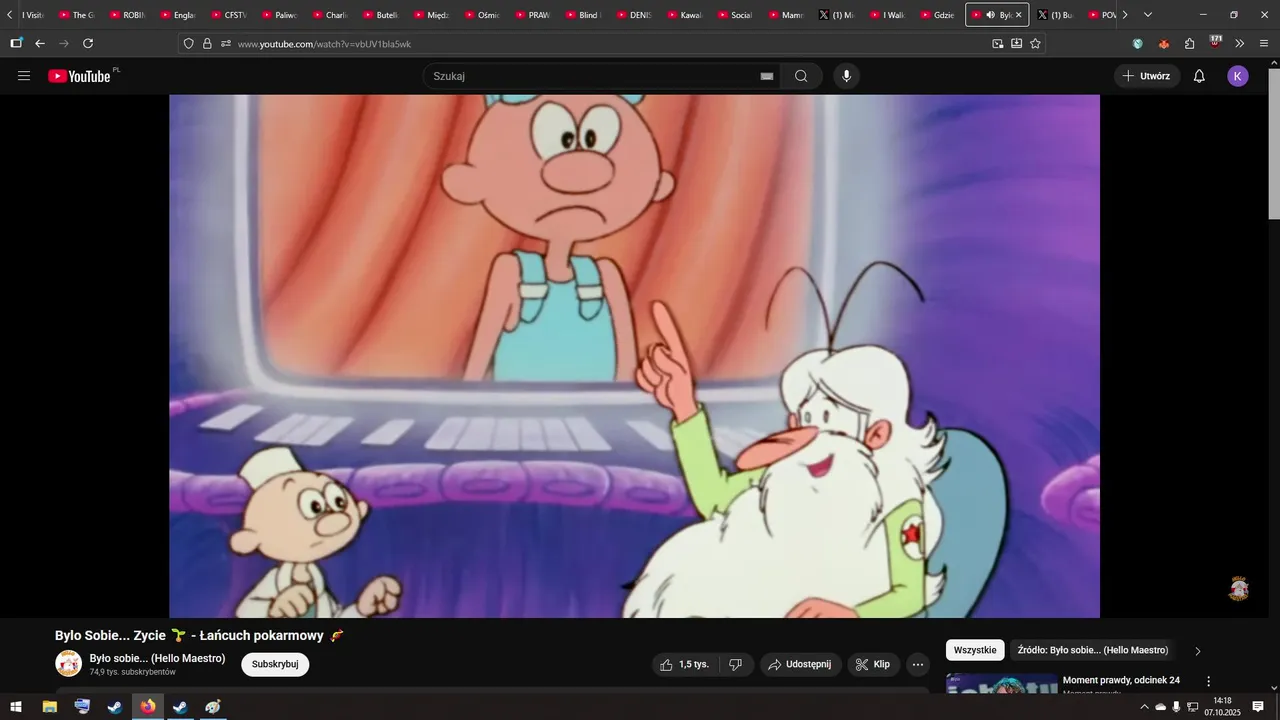The image size is (1280, 720).
Task: Dislike the video with thumbs down
Action: pyautogui.click(x=736, y=664)
